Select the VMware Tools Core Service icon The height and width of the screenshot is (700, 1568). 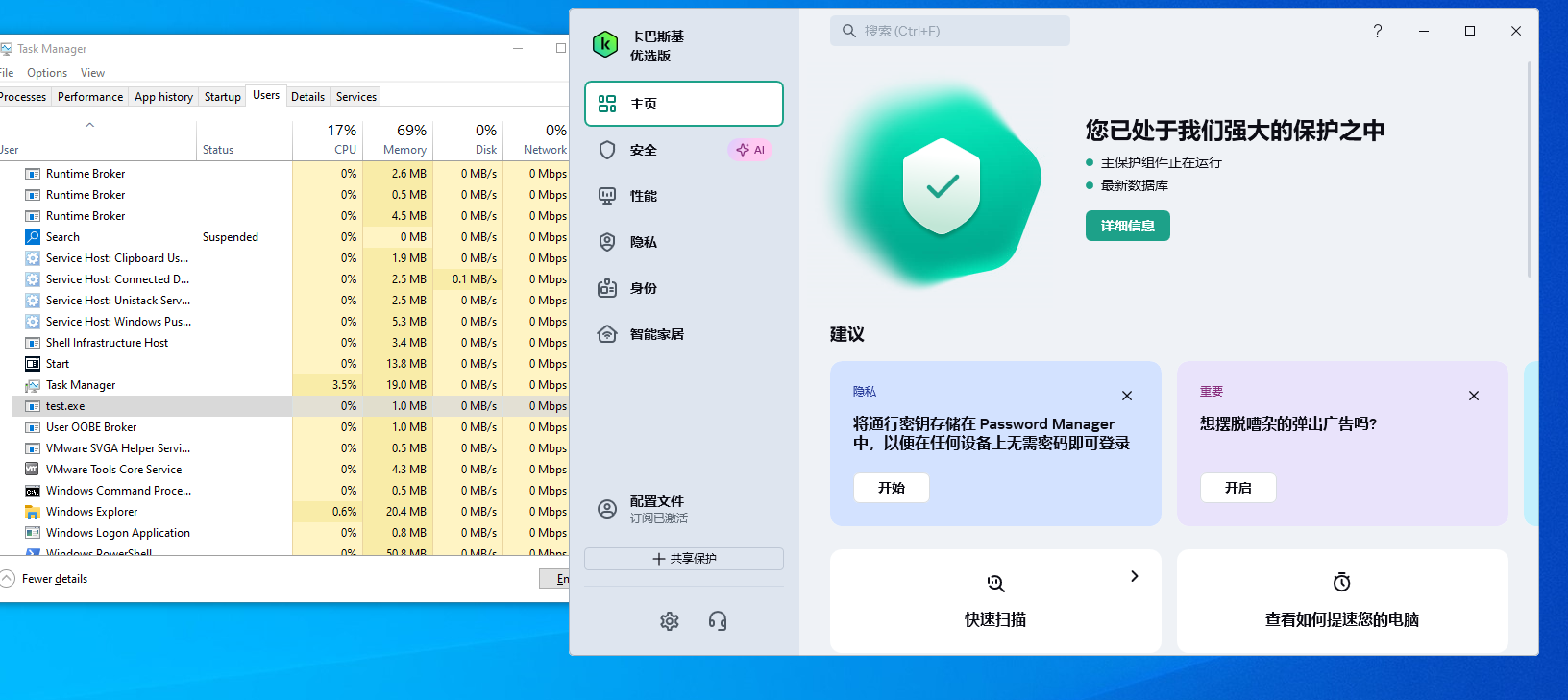tap(33, 470)
